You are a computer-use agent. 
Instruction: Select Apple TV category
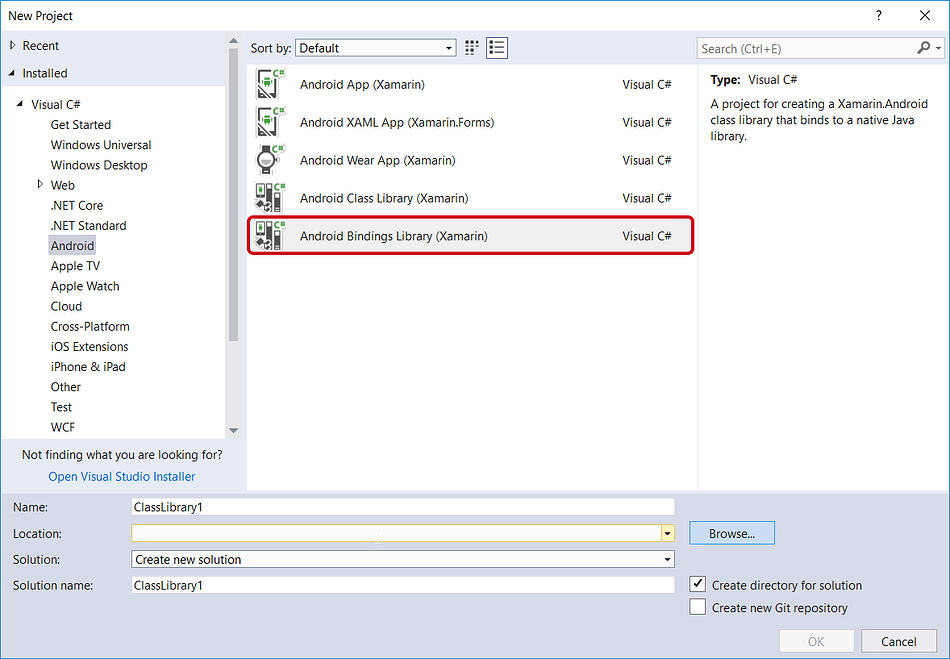[x=75, y=266]
